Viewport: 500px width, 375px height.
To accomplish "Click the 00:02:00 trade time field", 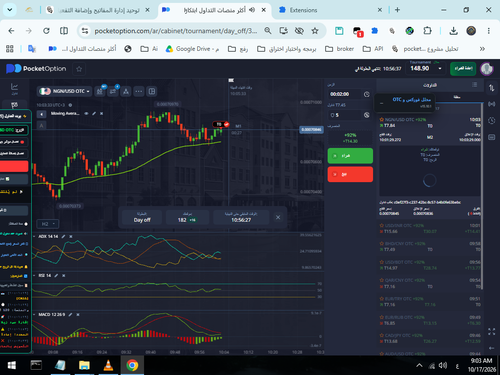I will (x=344, y=94).
